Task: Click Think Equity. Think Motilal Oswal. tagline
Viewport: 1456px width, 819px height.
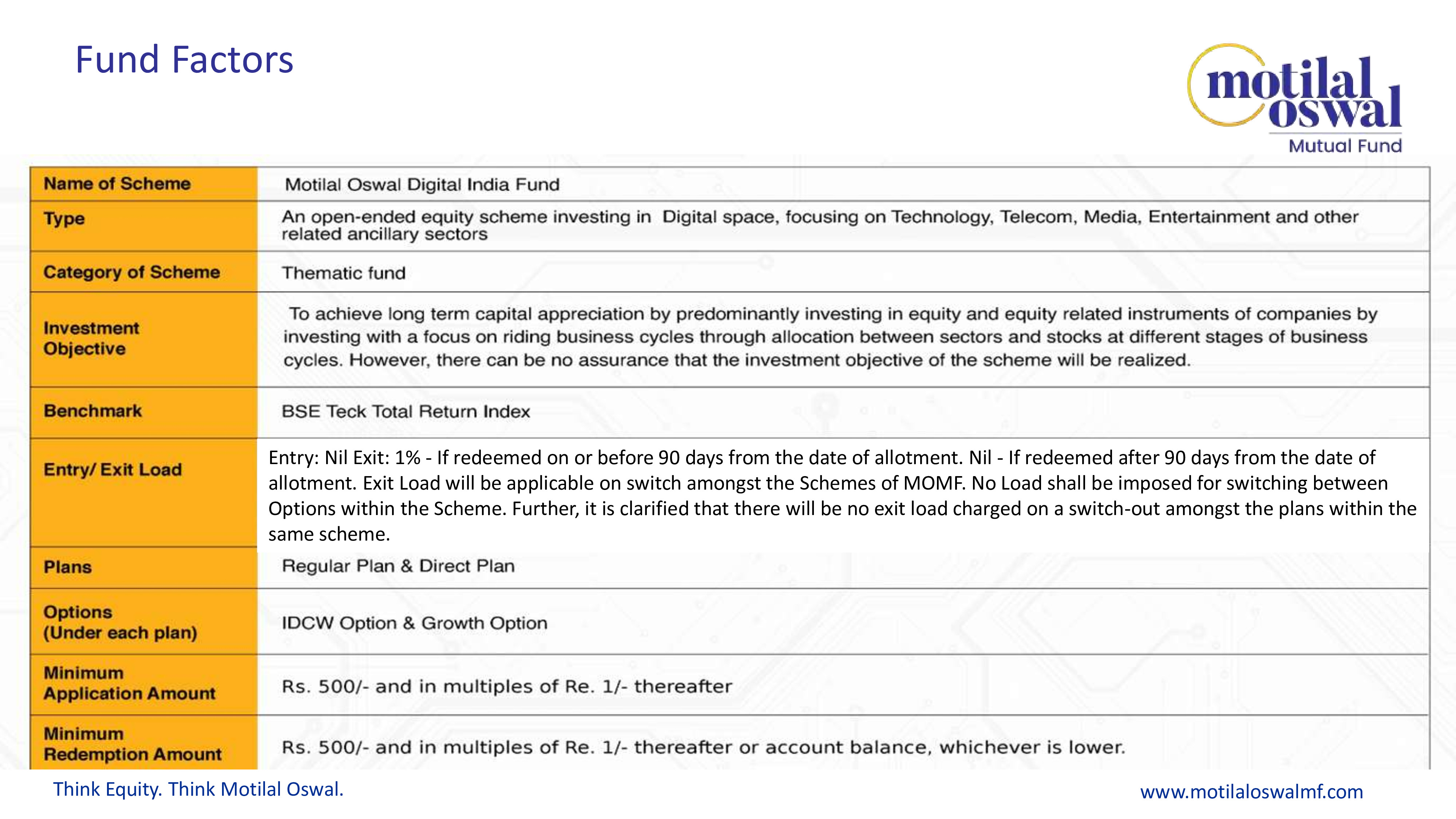Action: point(198,789)
